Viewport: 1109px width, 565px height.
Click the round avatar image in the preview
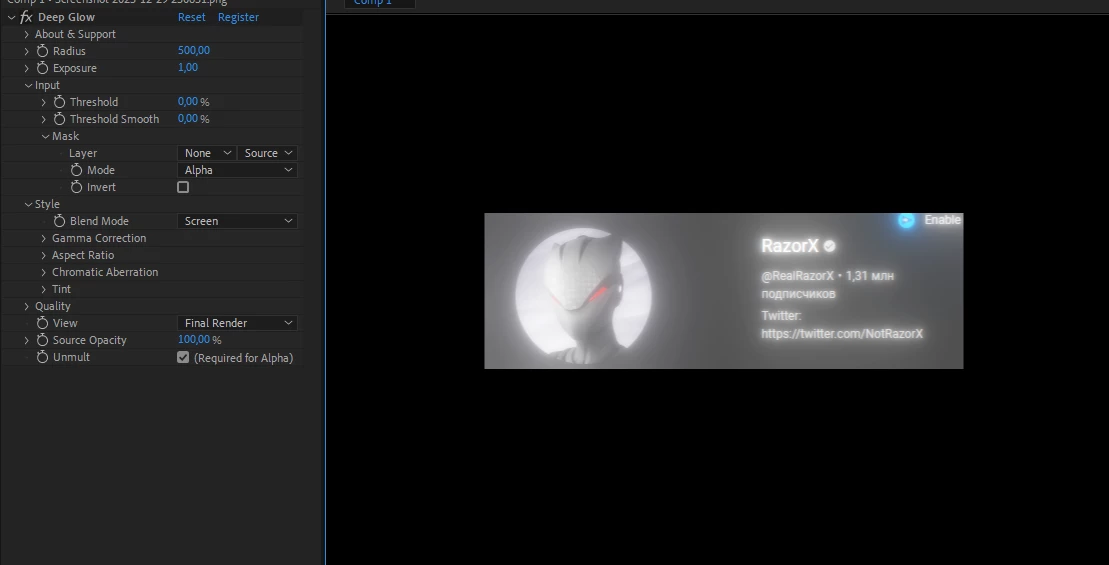pyautogui.click(x=584, y=296)
